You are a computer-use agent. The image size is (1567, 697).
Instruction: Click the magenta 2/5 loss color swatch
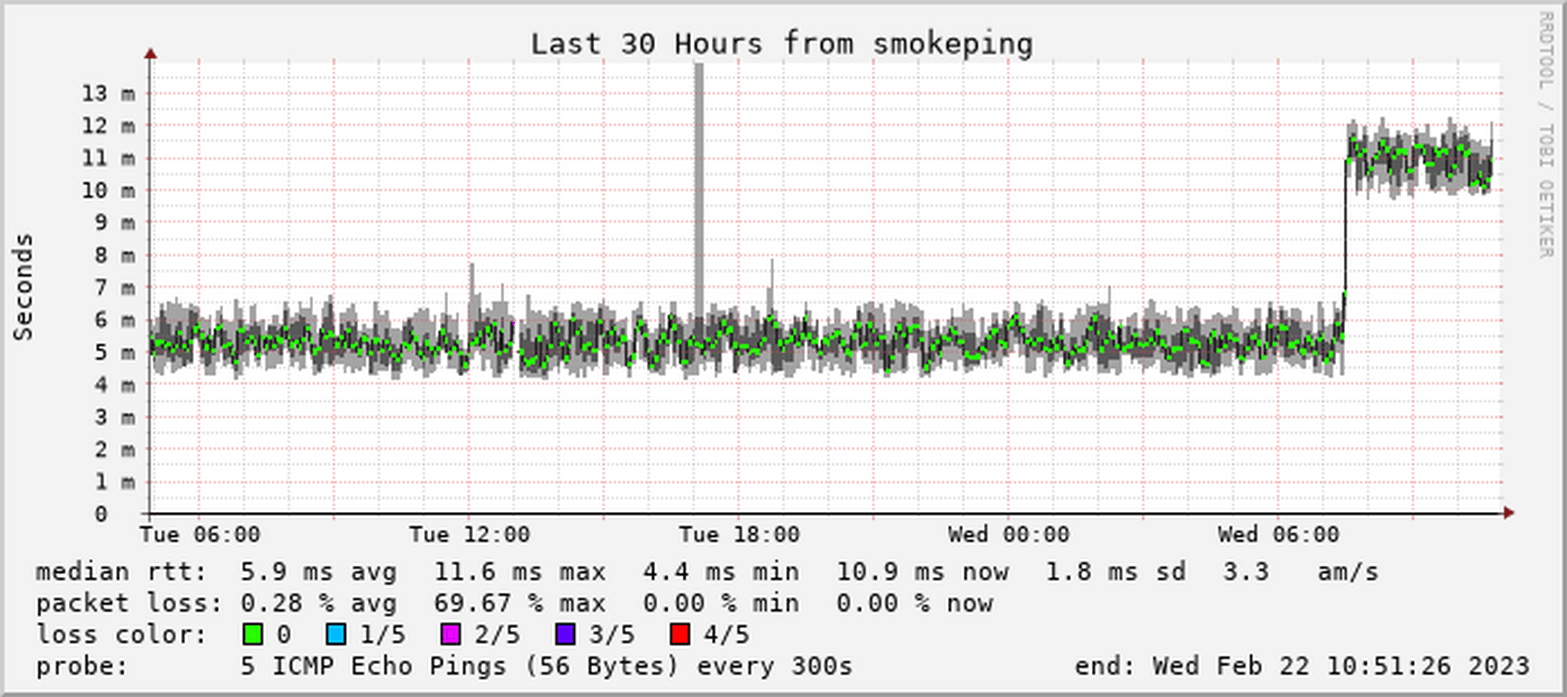click(x=451, y=634)
